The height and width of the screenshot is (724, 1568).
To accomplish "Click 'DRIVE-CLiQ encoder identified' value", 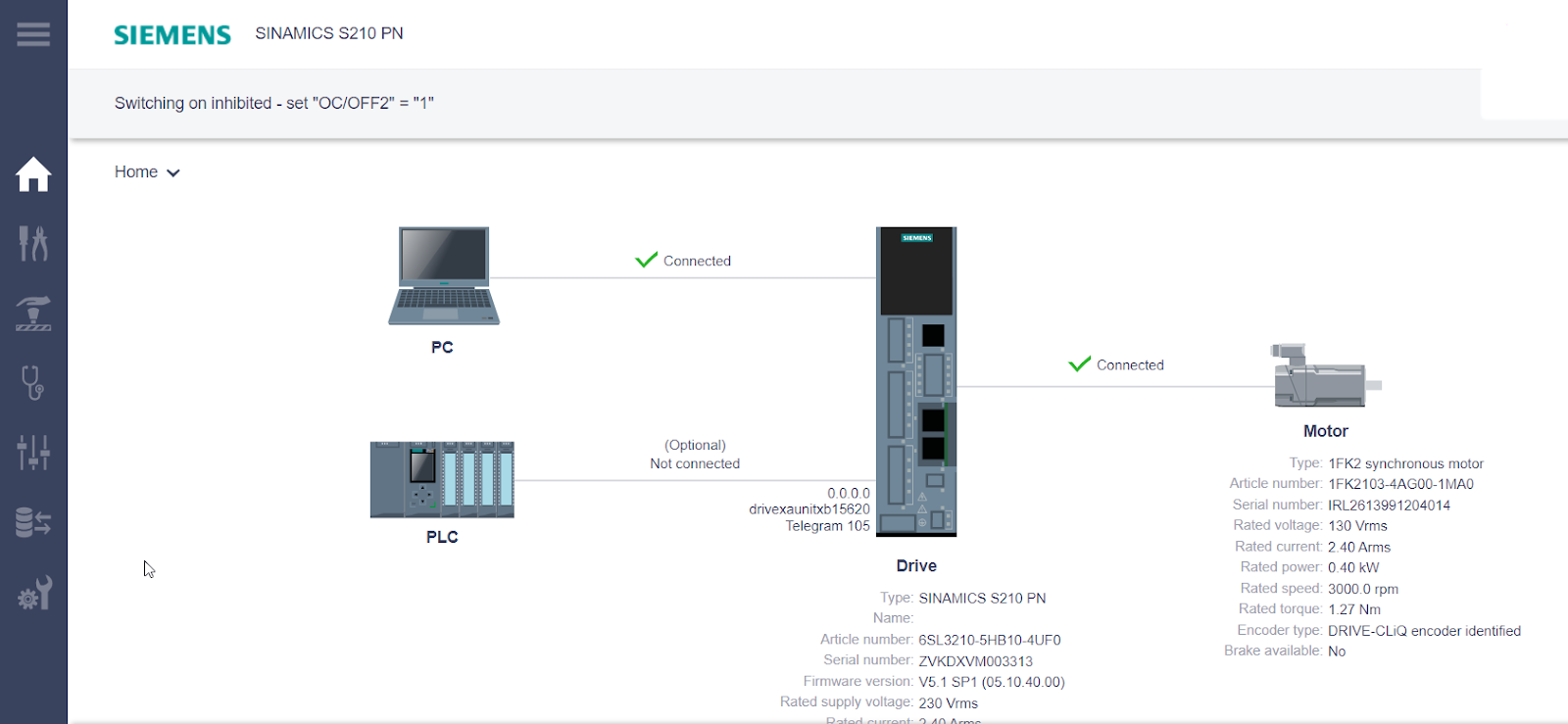I will [1425, 631].
